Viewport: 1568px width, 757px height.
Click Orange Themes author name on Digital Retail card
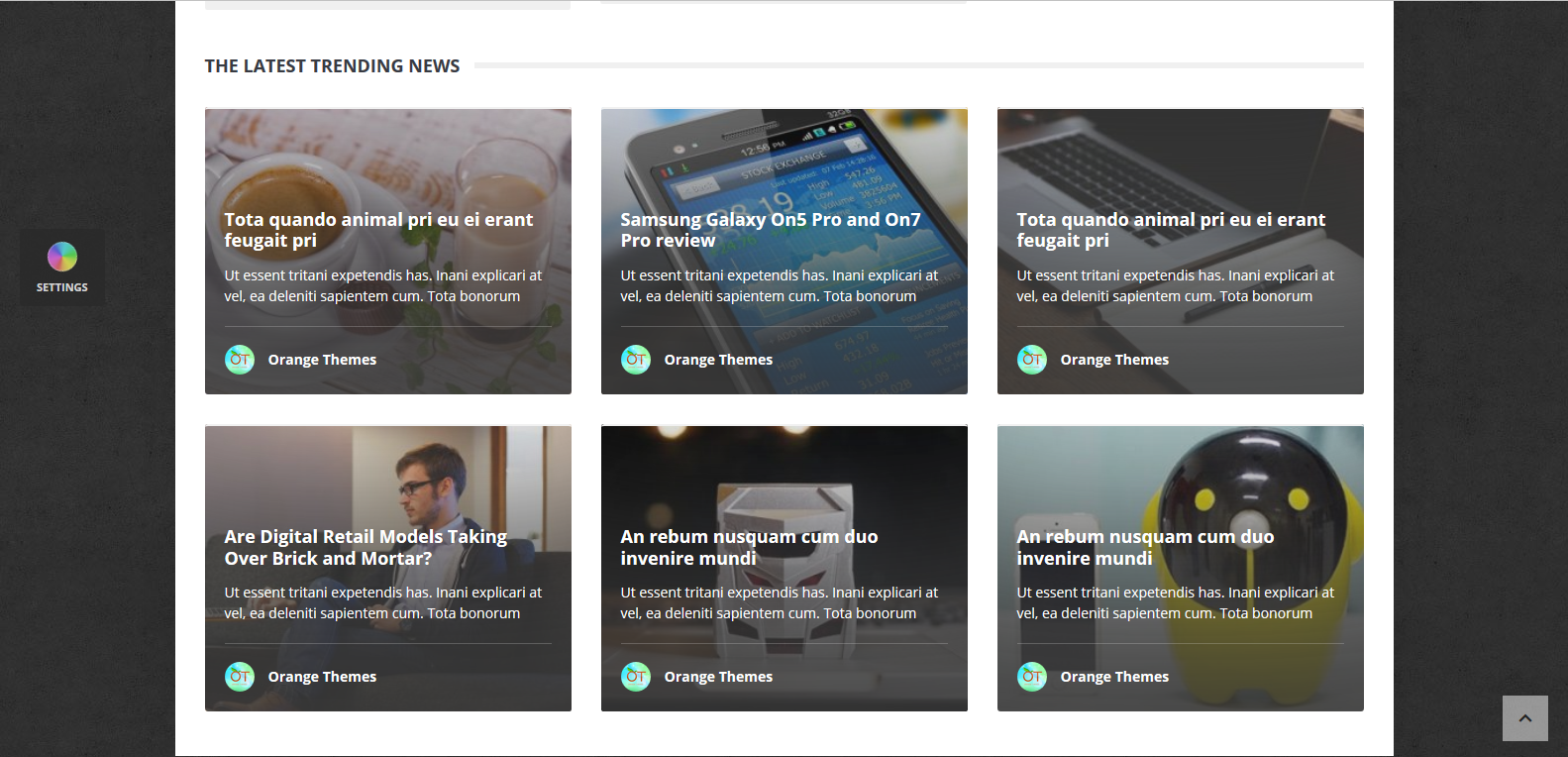[x=322, y=677]
